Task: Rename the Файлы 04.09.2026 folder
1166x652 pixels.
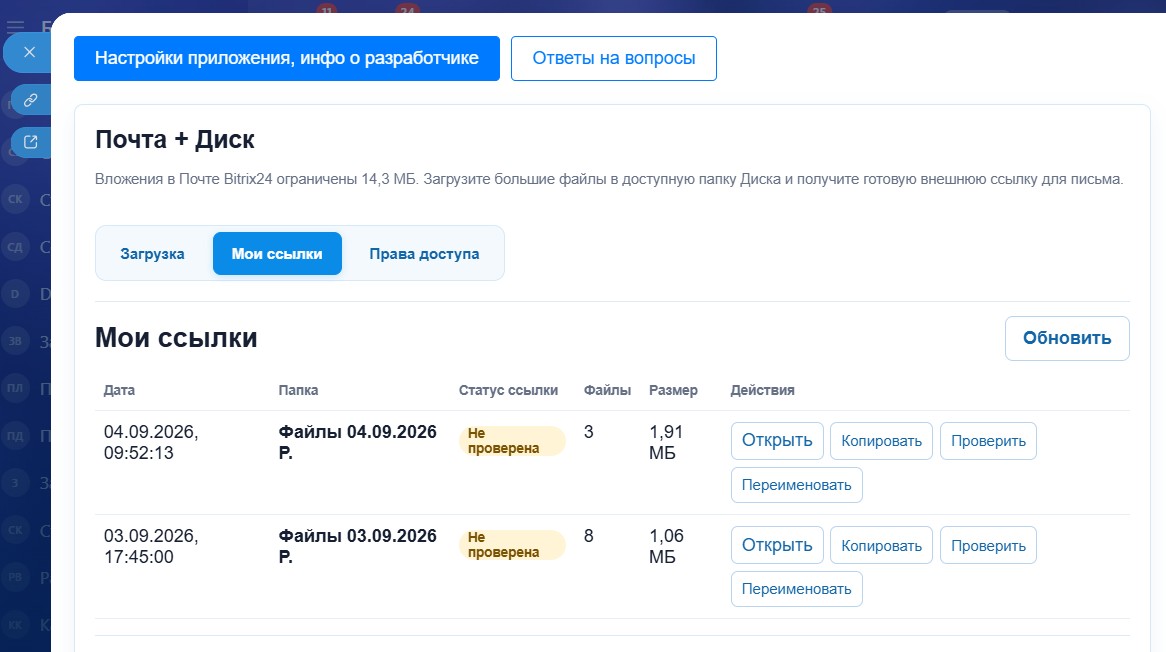Action: 796,485
